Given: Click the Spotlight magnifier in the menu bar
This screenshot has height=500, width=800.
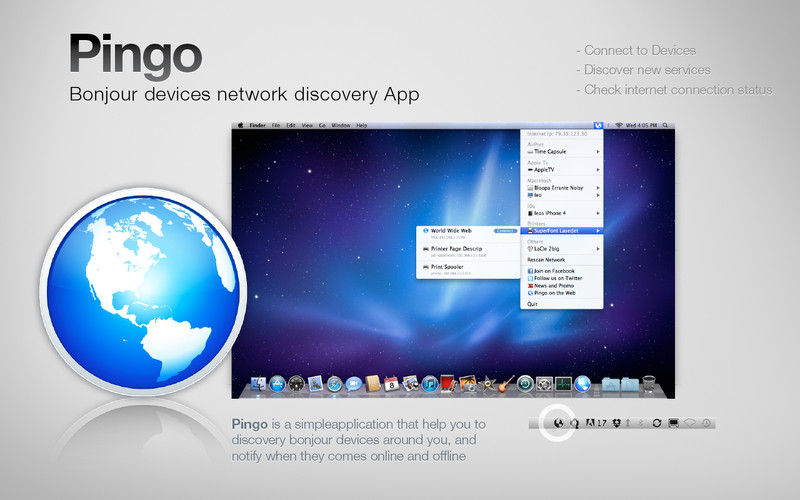Looking at the screenshot, I should click(665, 125).
